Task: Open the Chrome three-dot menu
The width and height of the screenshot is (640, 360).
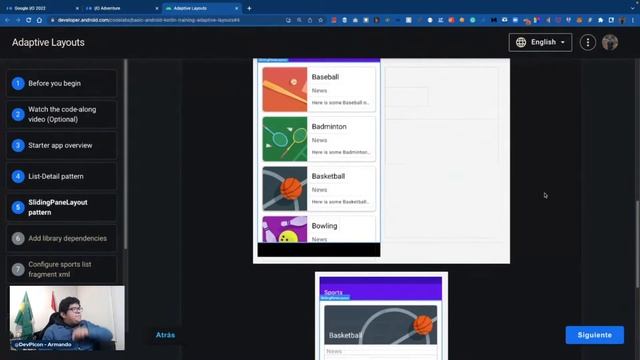Action: point(633,20)
